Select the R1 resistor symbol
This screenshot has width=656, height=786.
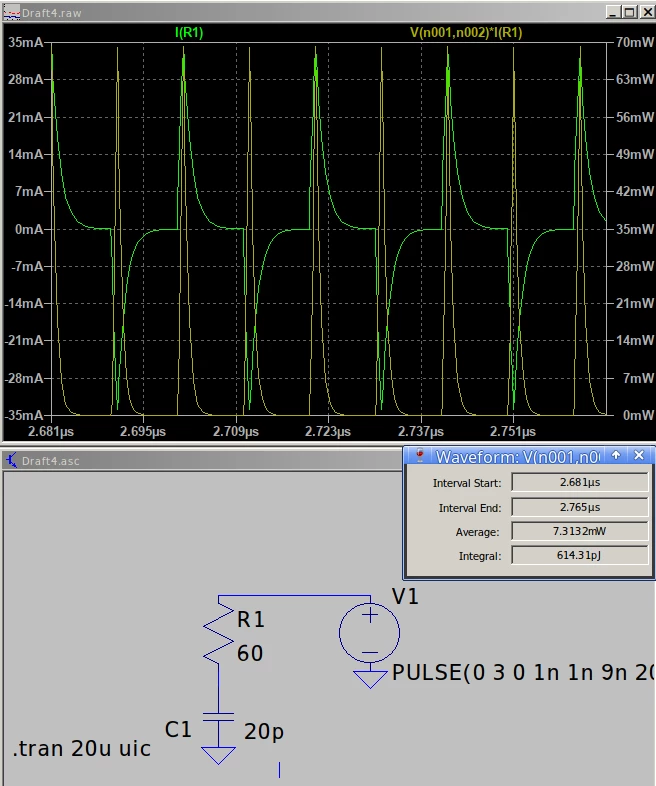(x=218, y=637)
